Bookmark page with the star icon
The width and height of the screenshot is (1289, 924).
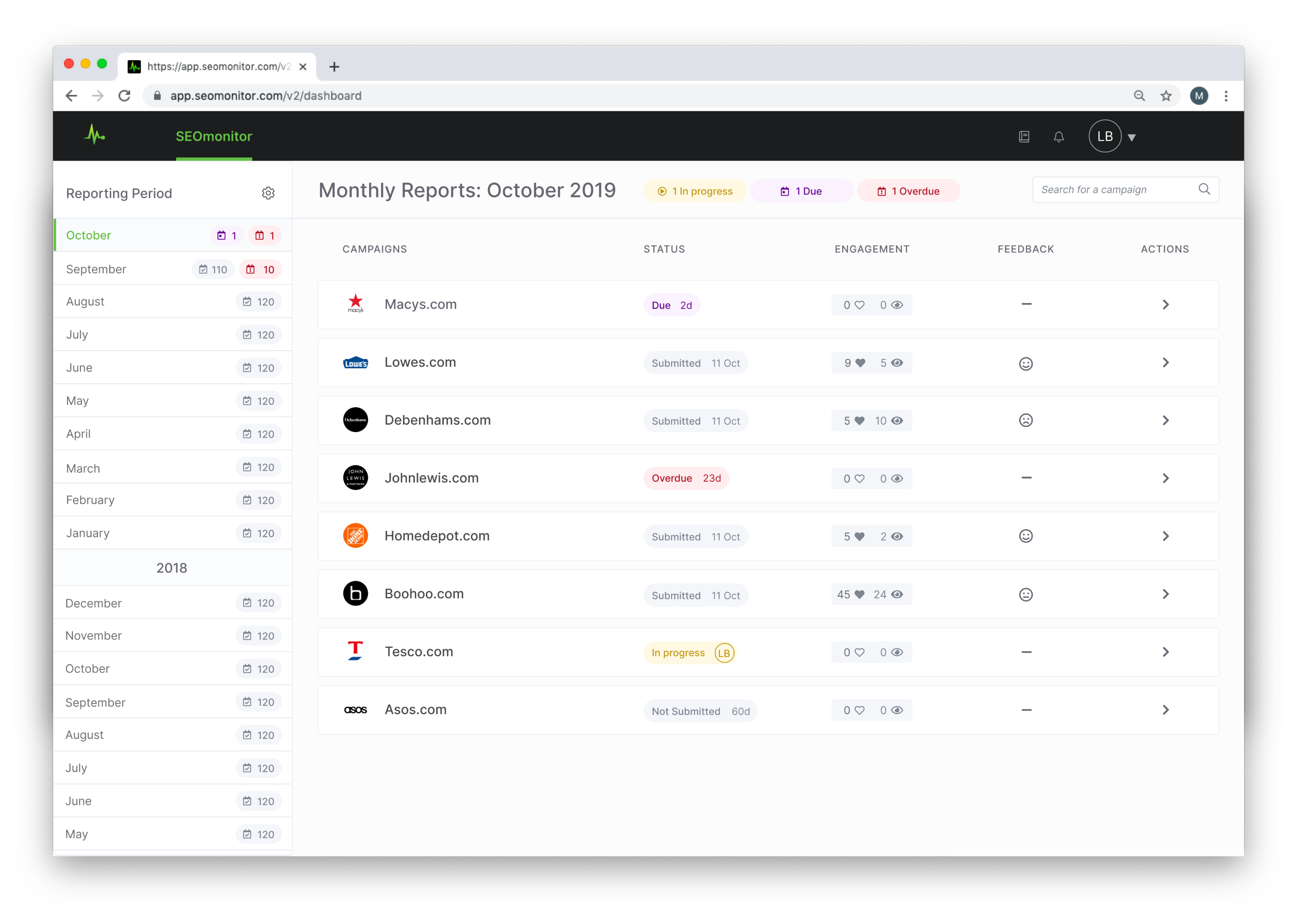point(1166,95)
